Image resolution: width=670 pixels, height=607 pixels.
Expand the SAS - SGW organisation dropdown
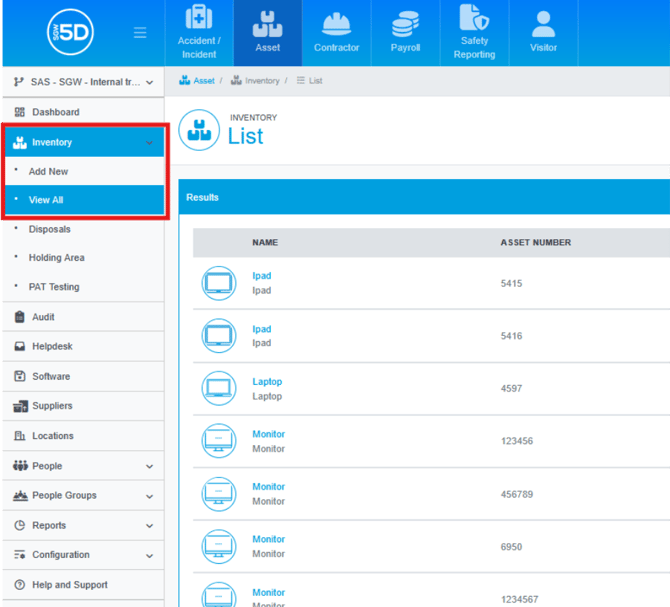coord(82,82)
